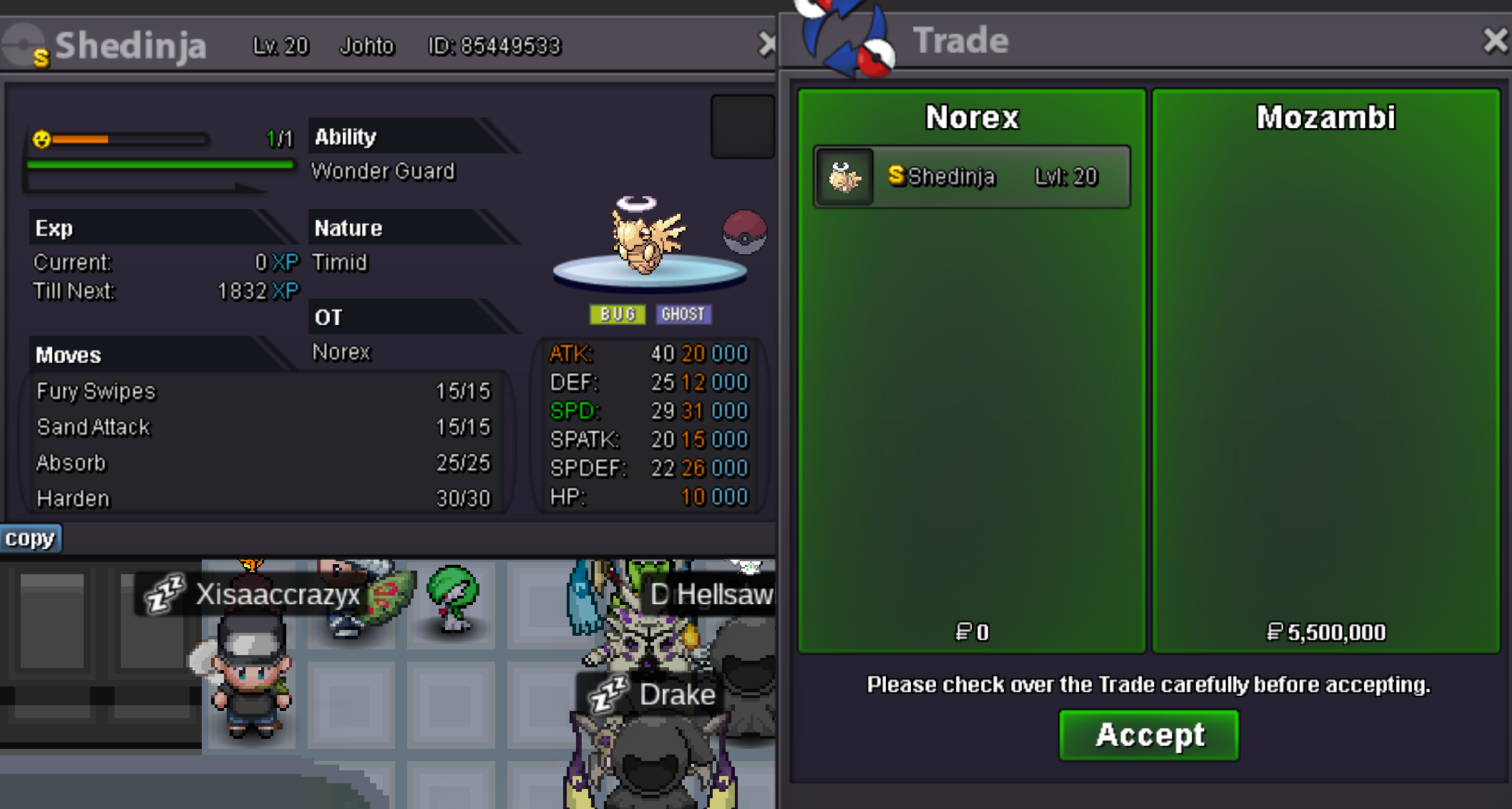Select the Fury Swipes move
This screenshot has width=1512, height=809.
pos(263,392)
